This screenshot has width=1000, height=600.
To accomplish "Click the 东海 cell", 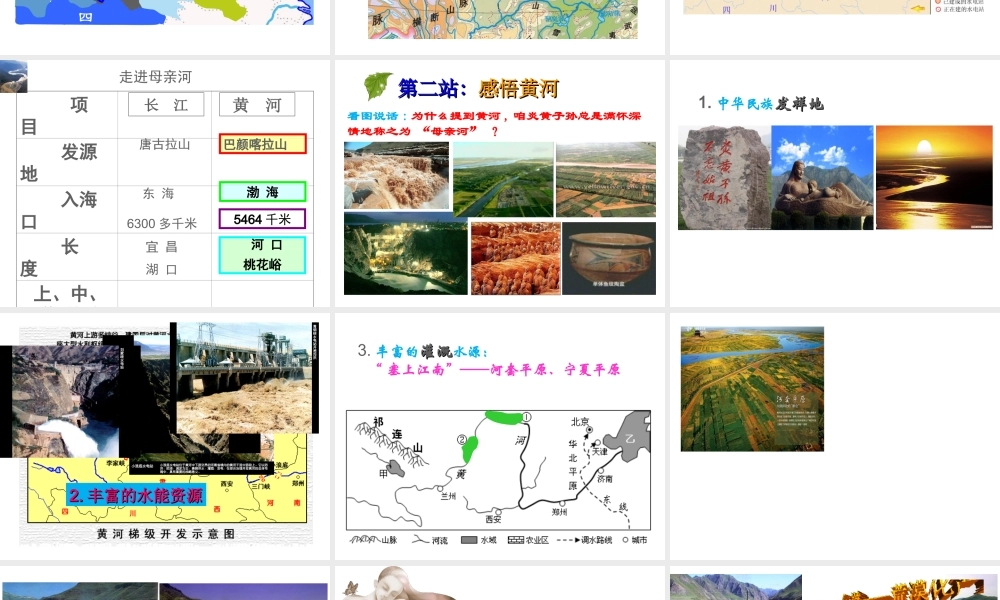I will 159,193.
